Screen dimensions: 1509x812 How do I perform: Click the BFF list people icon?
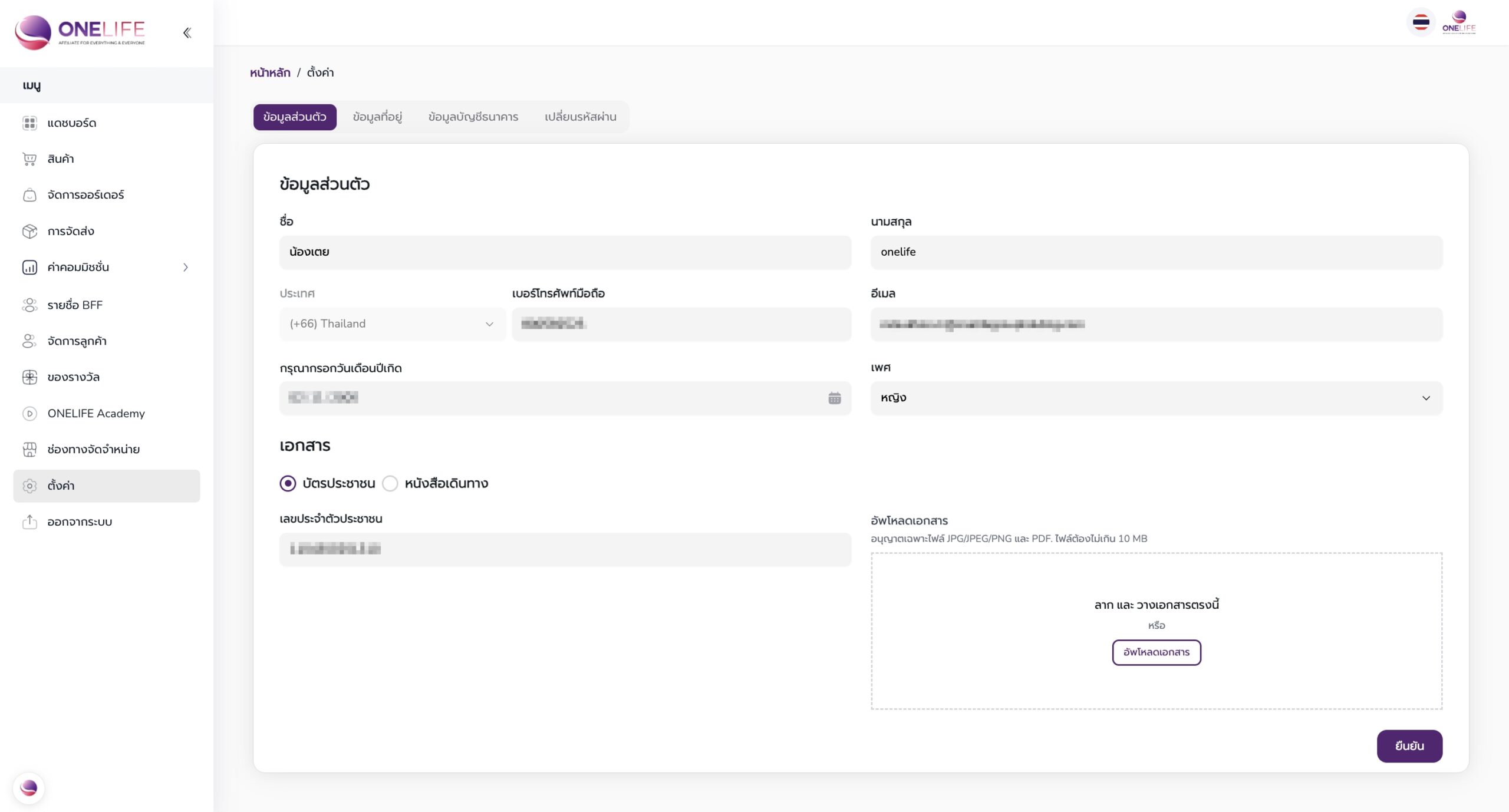tap(29, 305)
